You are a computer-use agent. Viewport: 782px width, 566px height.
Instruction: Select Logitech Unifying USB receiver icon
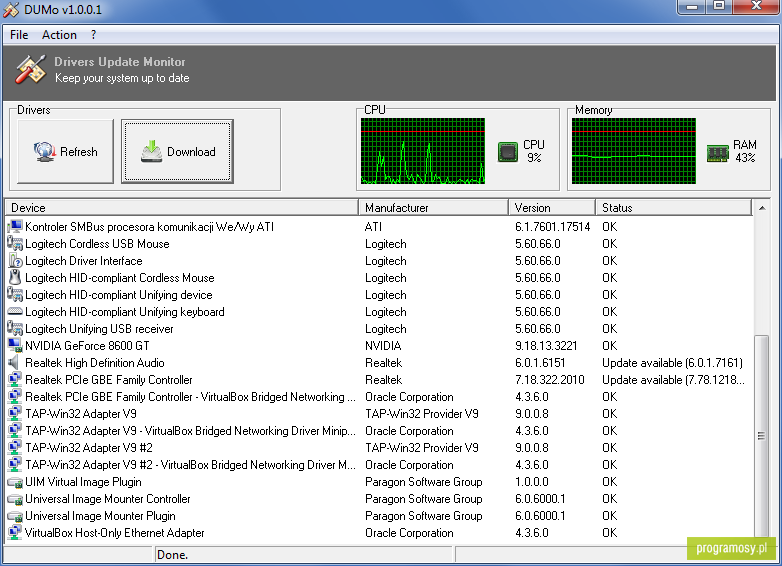(x=15, y=329)
